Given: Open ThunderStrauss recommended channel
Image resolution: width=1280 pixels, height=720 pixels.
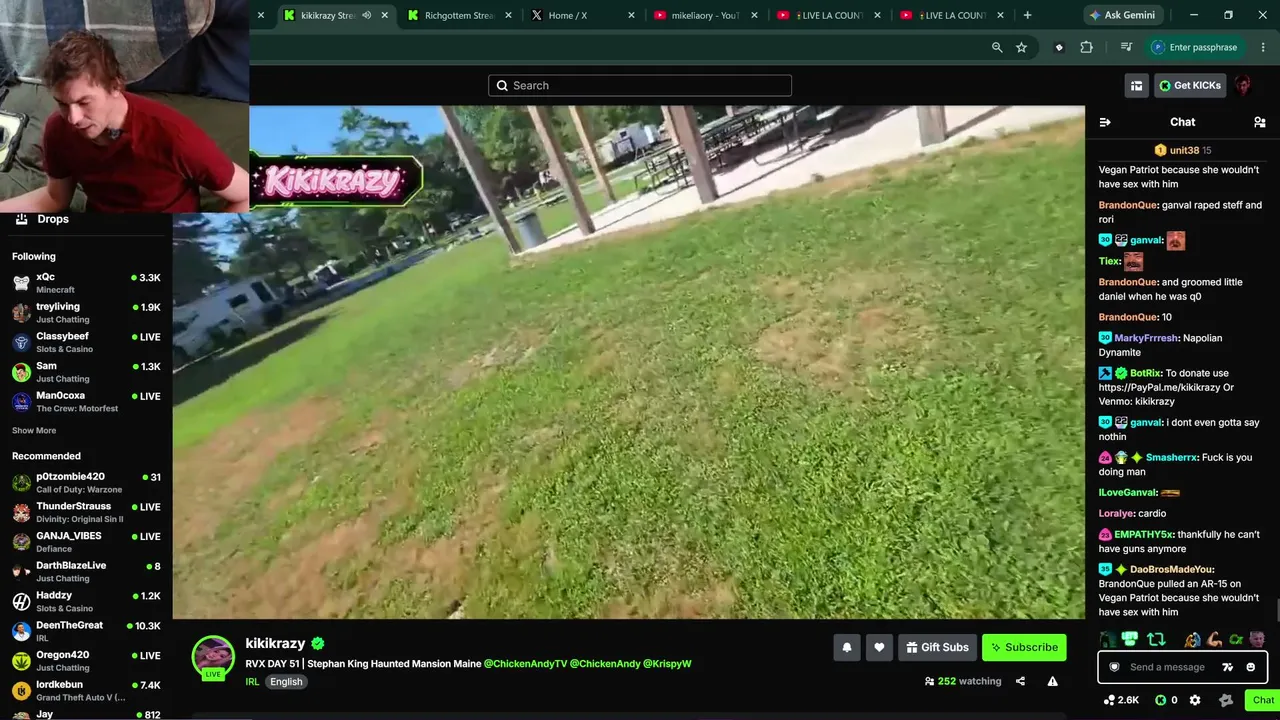Looking at the screenshot, I should coord(86,513).
